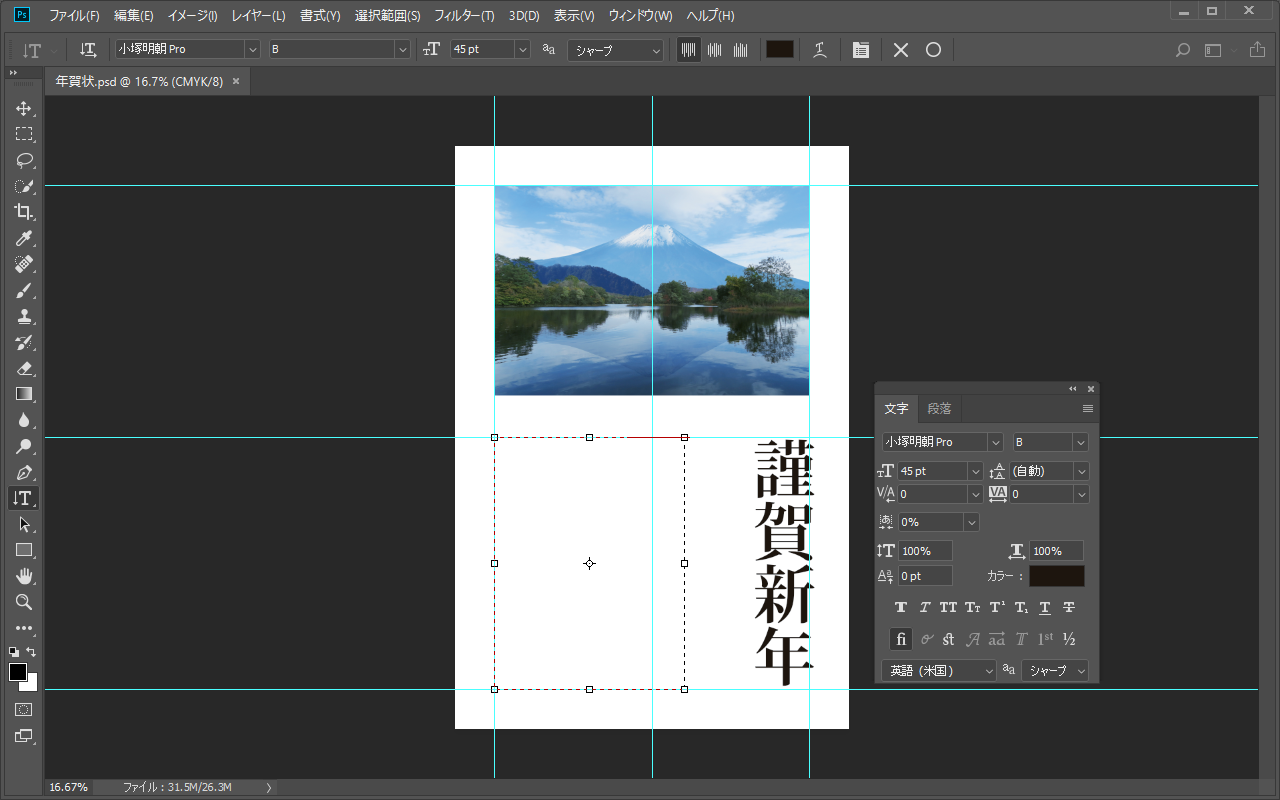Select the Crop tool
Viewport: 1280px width, 800px height.
point(24,212)
